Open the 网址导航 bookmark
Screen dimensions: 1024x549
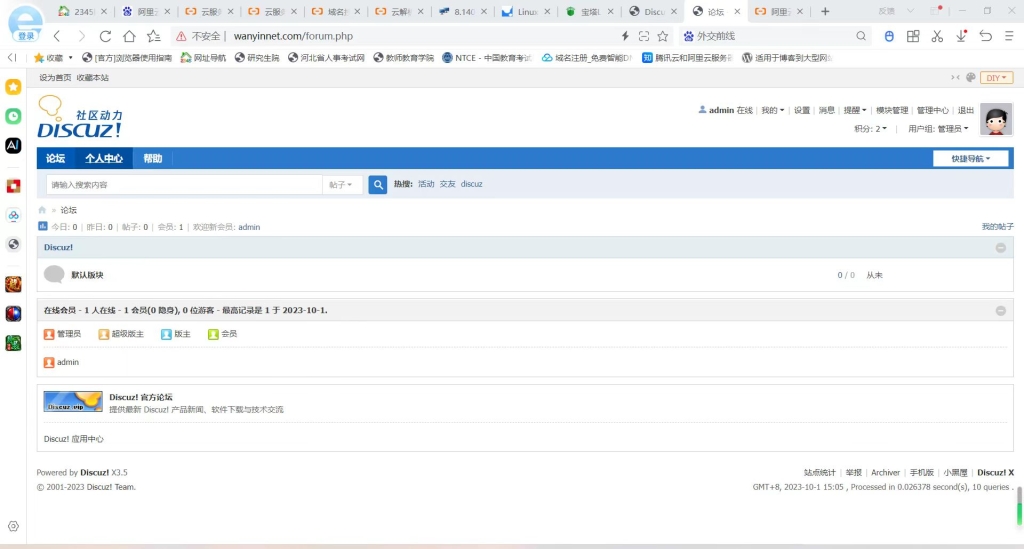pyautogui.click(x=203, y=58)
